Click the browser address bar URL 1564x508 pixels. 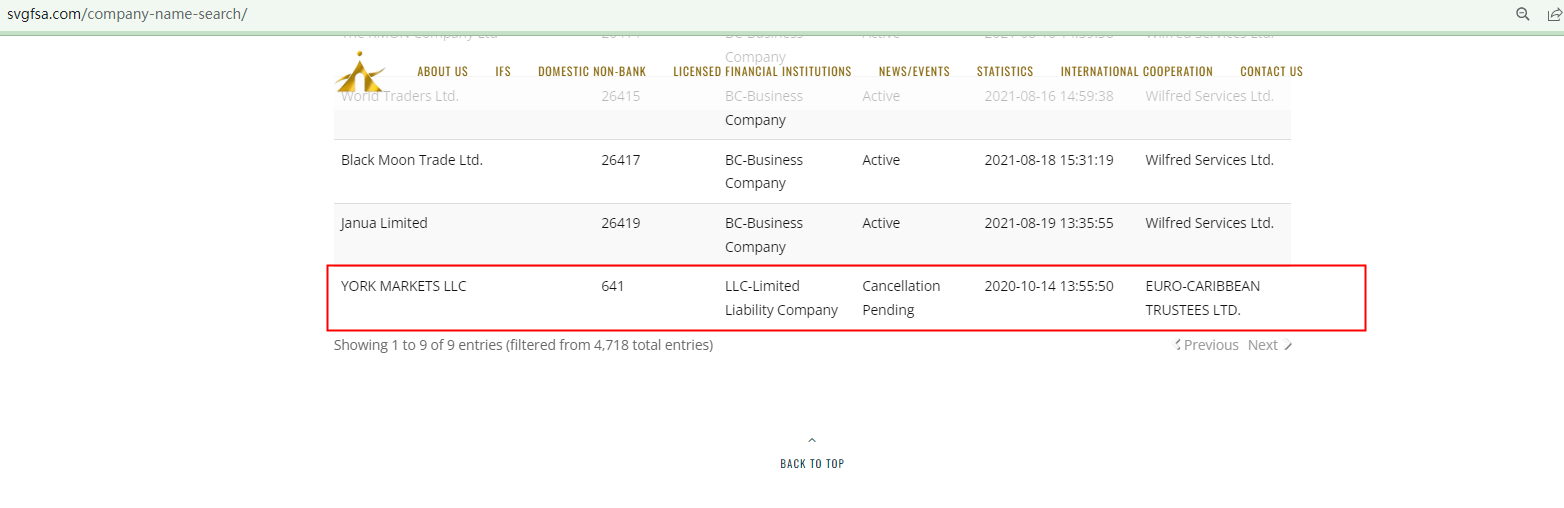coord(127,14)
